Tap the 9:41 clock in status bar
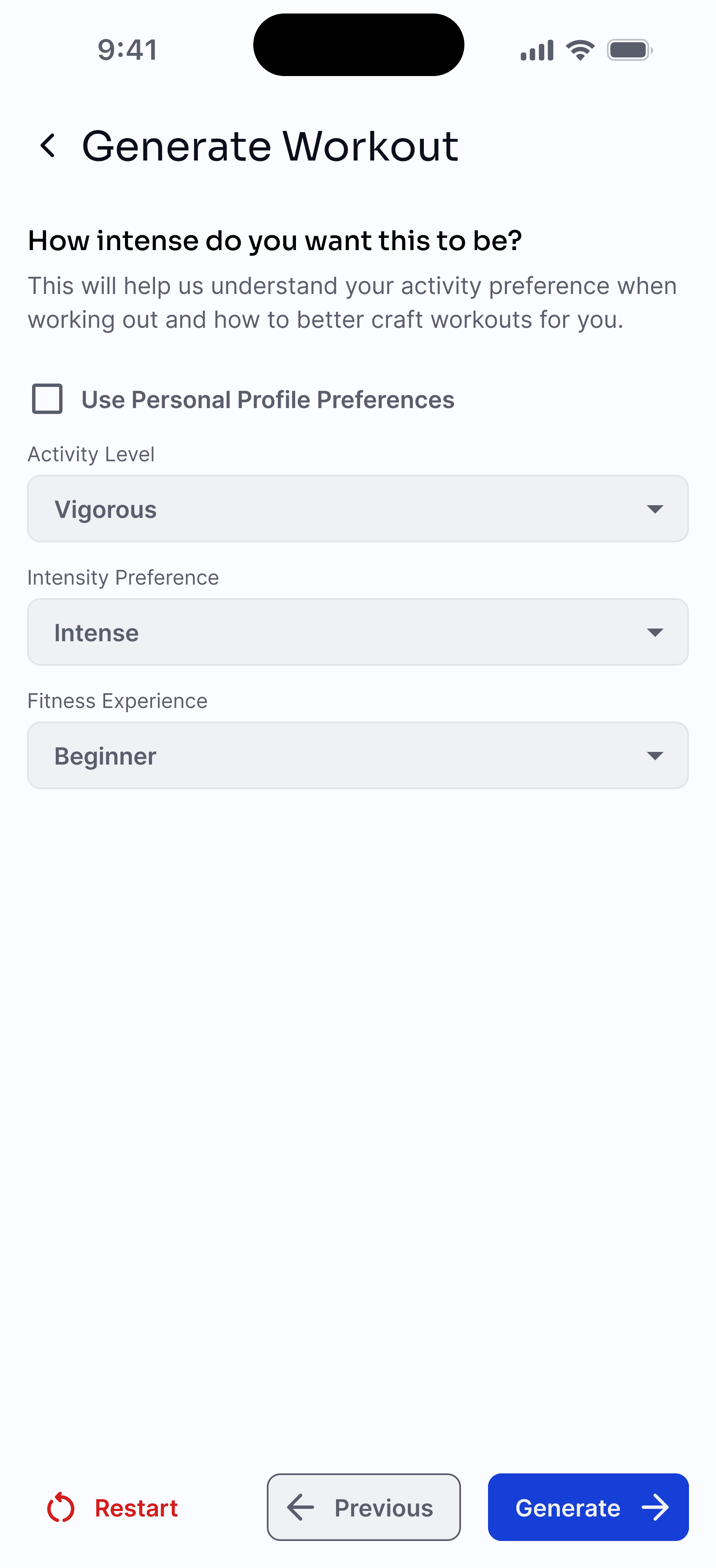716x1568 pixels. click(128, 50)
